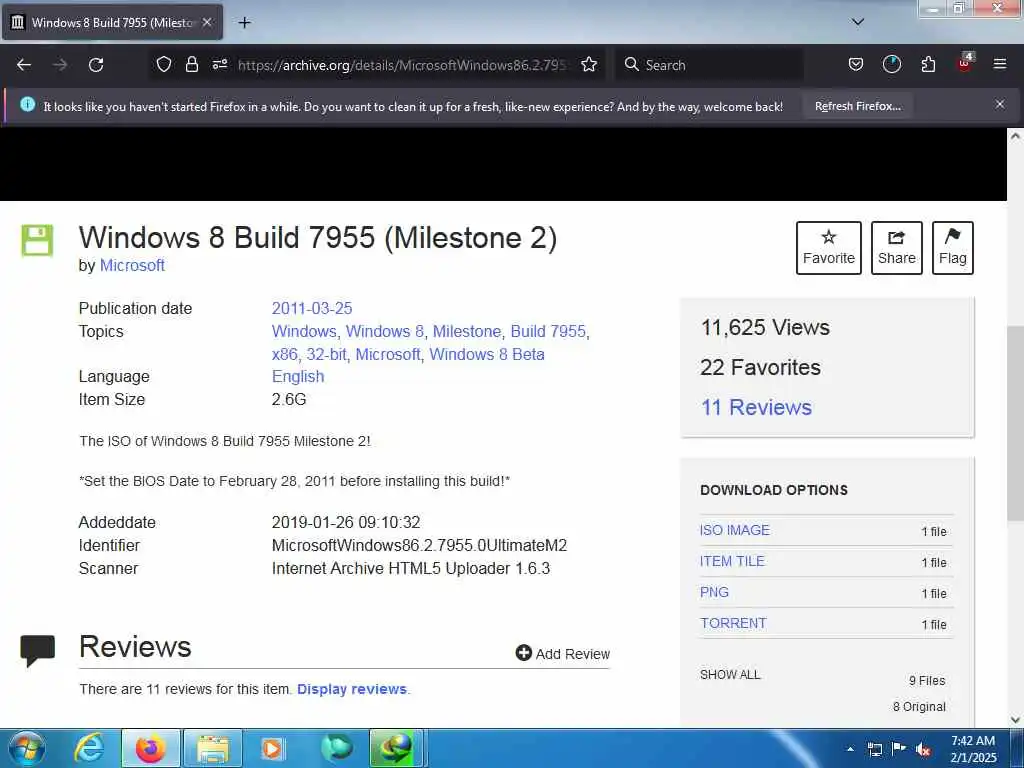Download the TORRENT option
Image resolution: width=1024 pixels, height=768 pixels.
pyautogui.click(x=733, y=623)
